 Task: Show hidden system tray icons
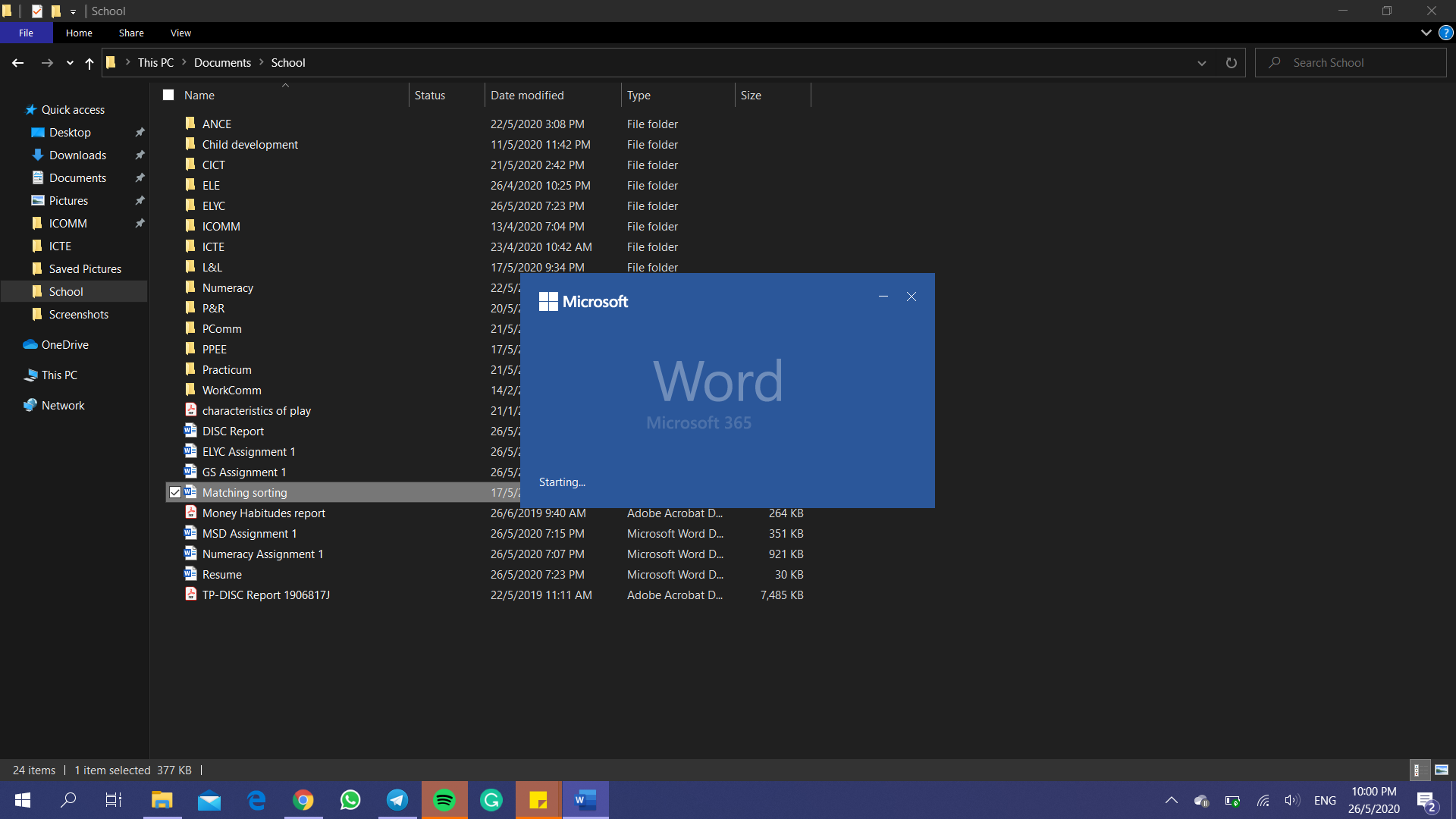coord(1172,801)
